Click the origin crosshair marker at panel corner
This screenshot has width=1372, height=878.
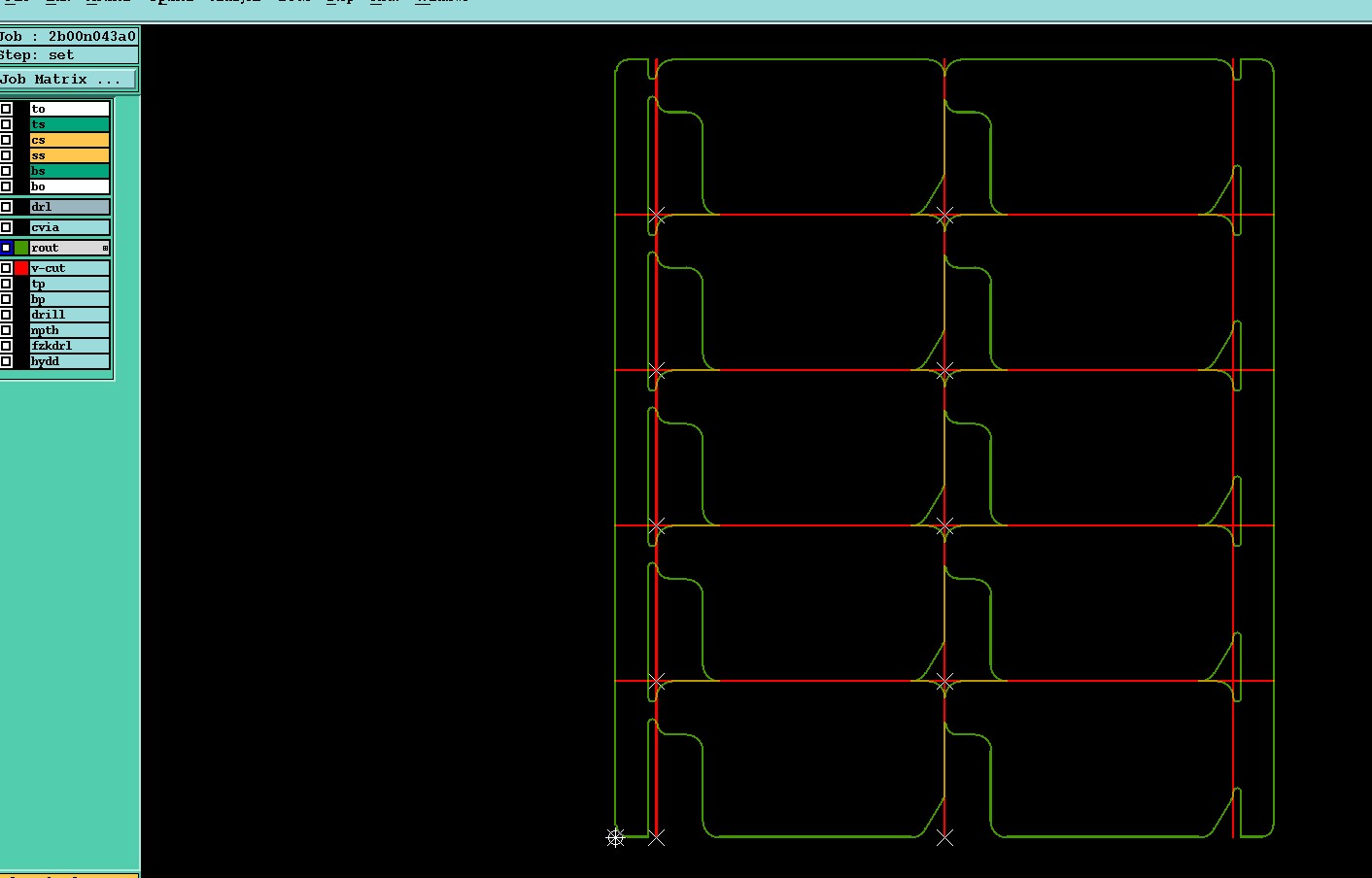tap(615, 837)
